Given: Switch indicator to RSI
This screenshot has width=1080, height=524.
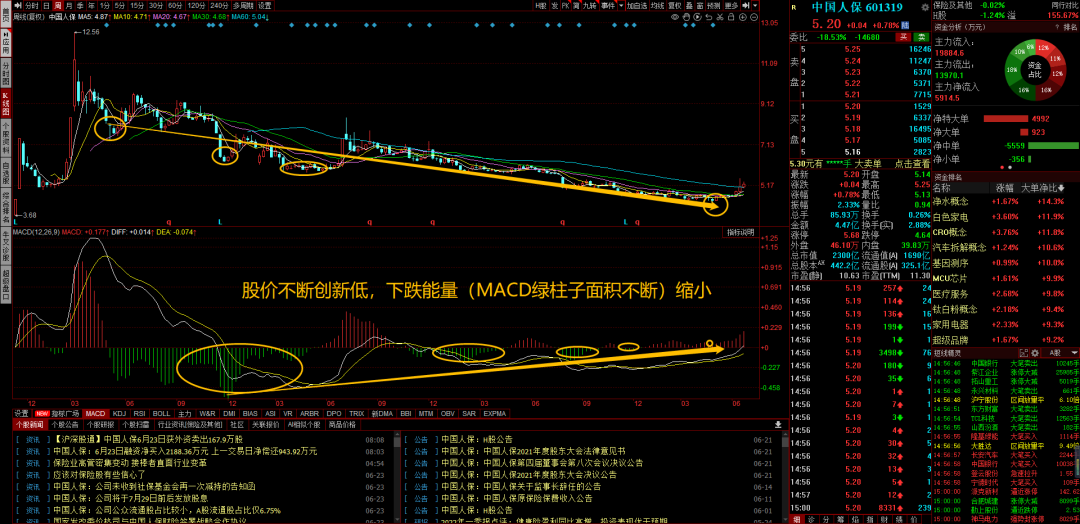Looking at the screenshot, I should point(139,414).
